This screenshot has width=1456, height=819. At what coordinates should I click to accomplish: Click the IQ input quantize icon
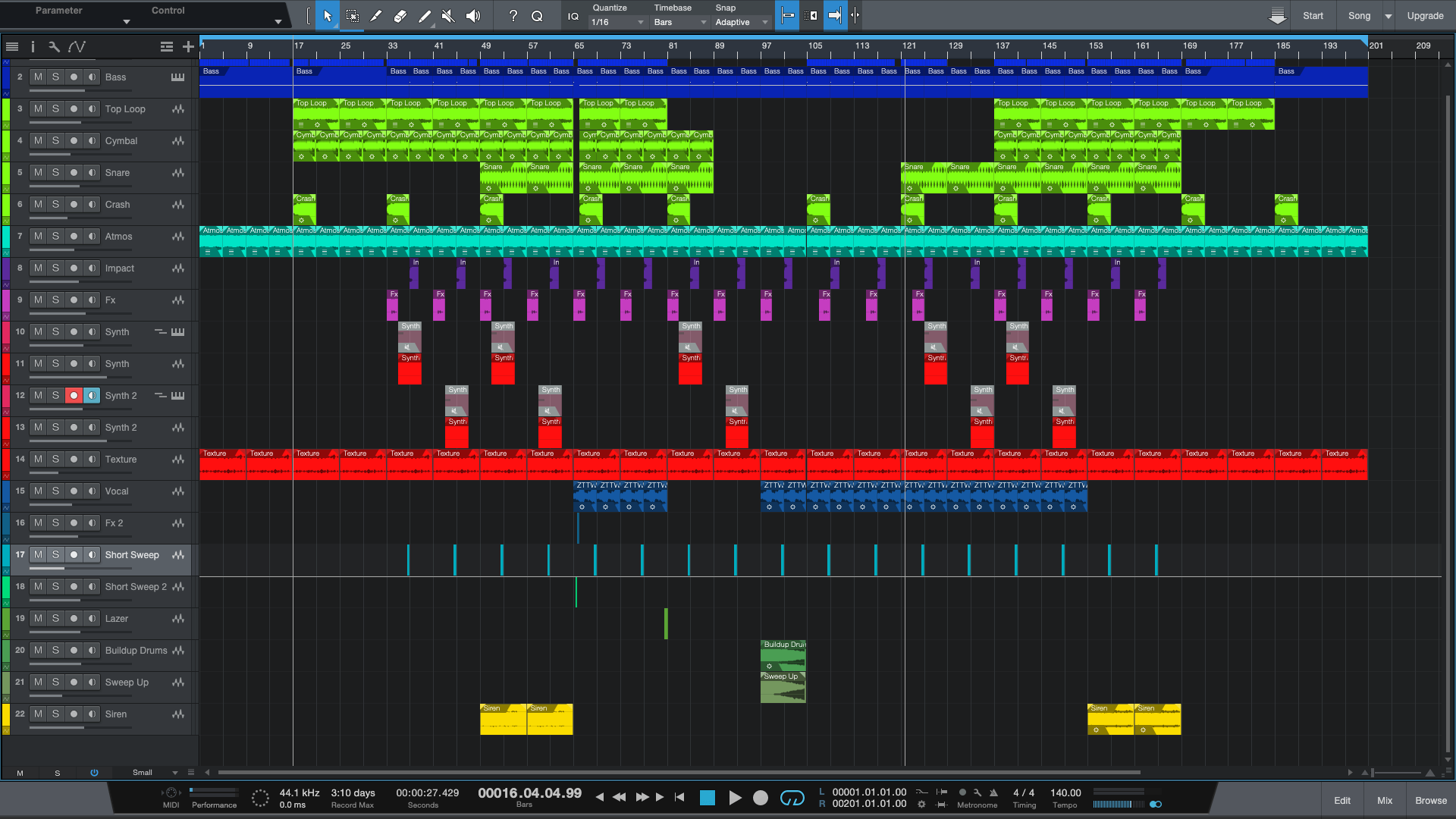click(573, 16)
